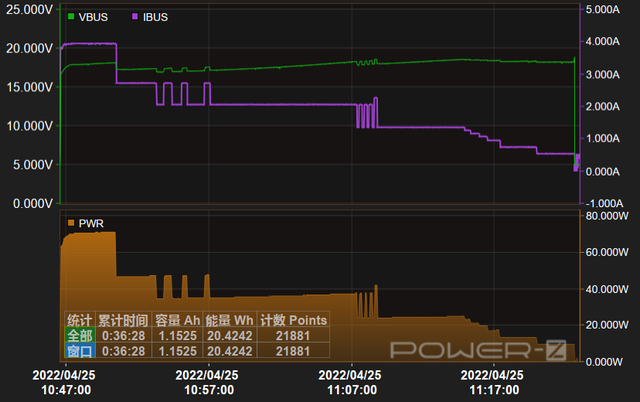The image size is (640, 402).
Task: Click the purple IBUS legend swatch
Action: [x=135, y=16]
